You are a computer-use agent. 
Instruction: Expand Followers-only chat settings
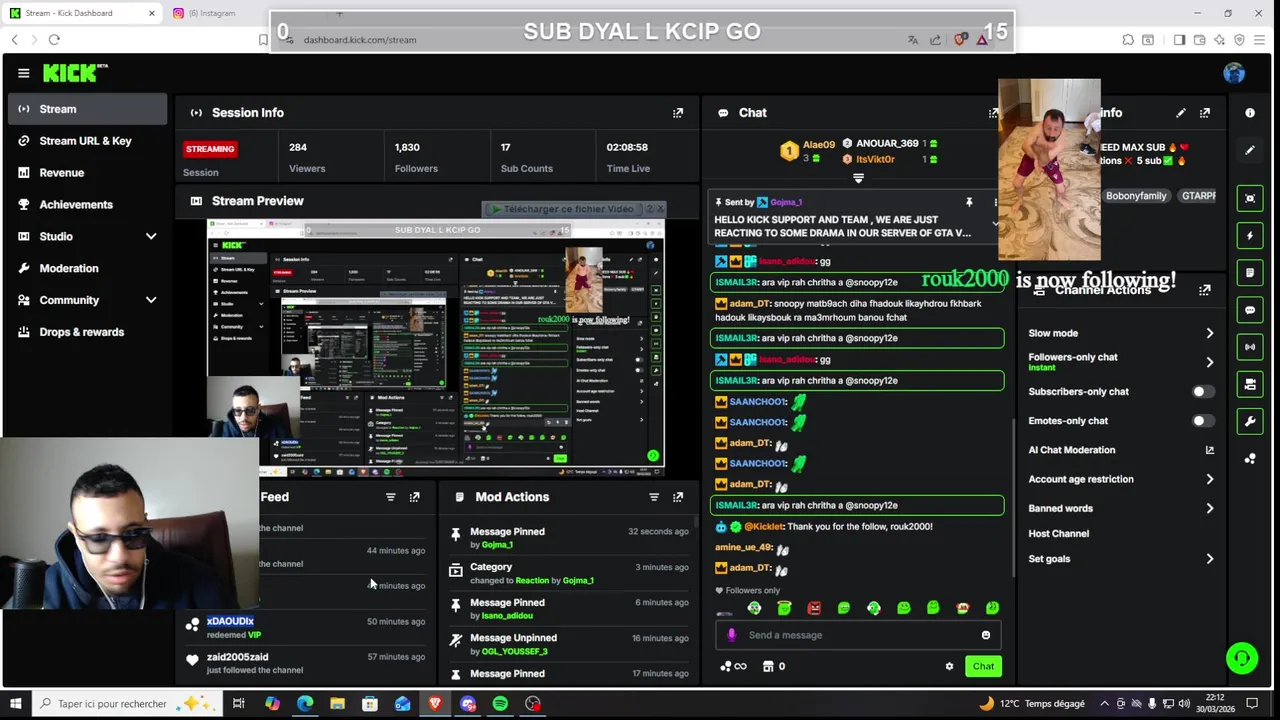[1209, 362]
